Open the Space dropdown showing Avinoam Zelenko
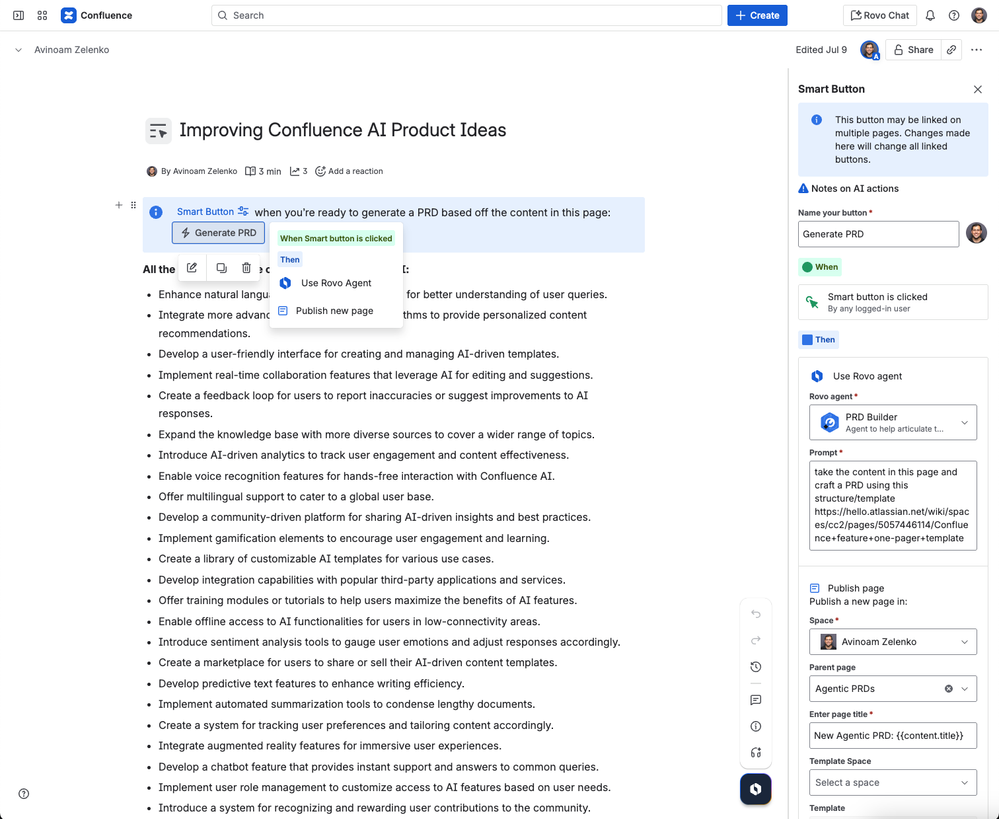The width and height of the screenshot is (999, 819). [893, 642]
